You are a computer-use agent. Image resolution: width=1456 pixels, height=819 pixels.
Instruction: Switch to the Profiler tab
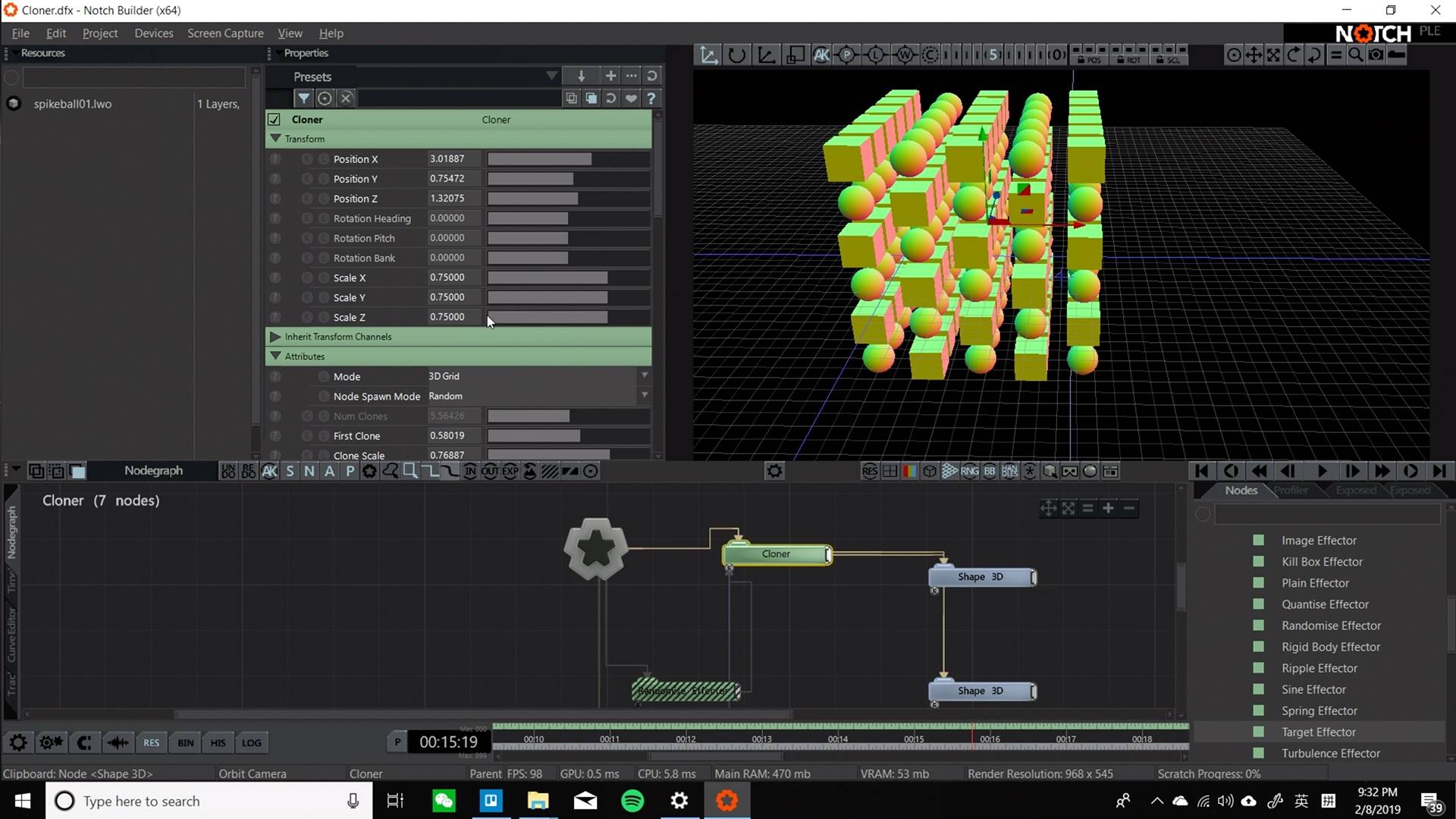(1291, 490)
